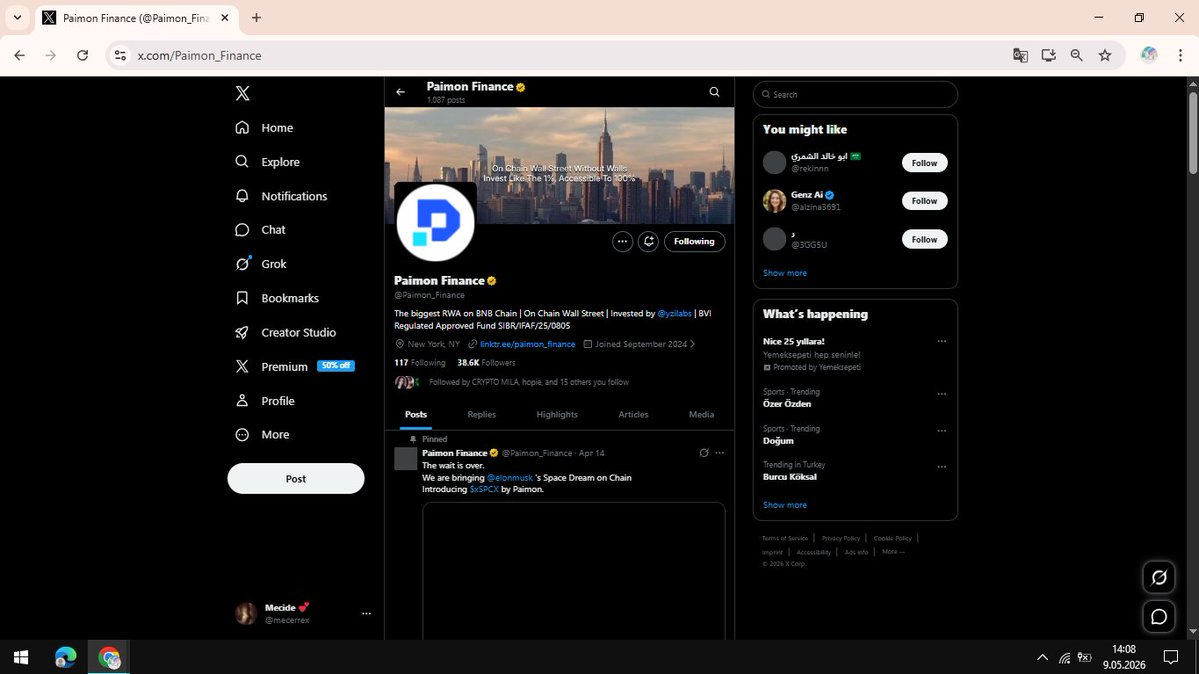This screenshot has width=1199, height=674.
Task: Open the floating chat messages button
Action: 1158,617
